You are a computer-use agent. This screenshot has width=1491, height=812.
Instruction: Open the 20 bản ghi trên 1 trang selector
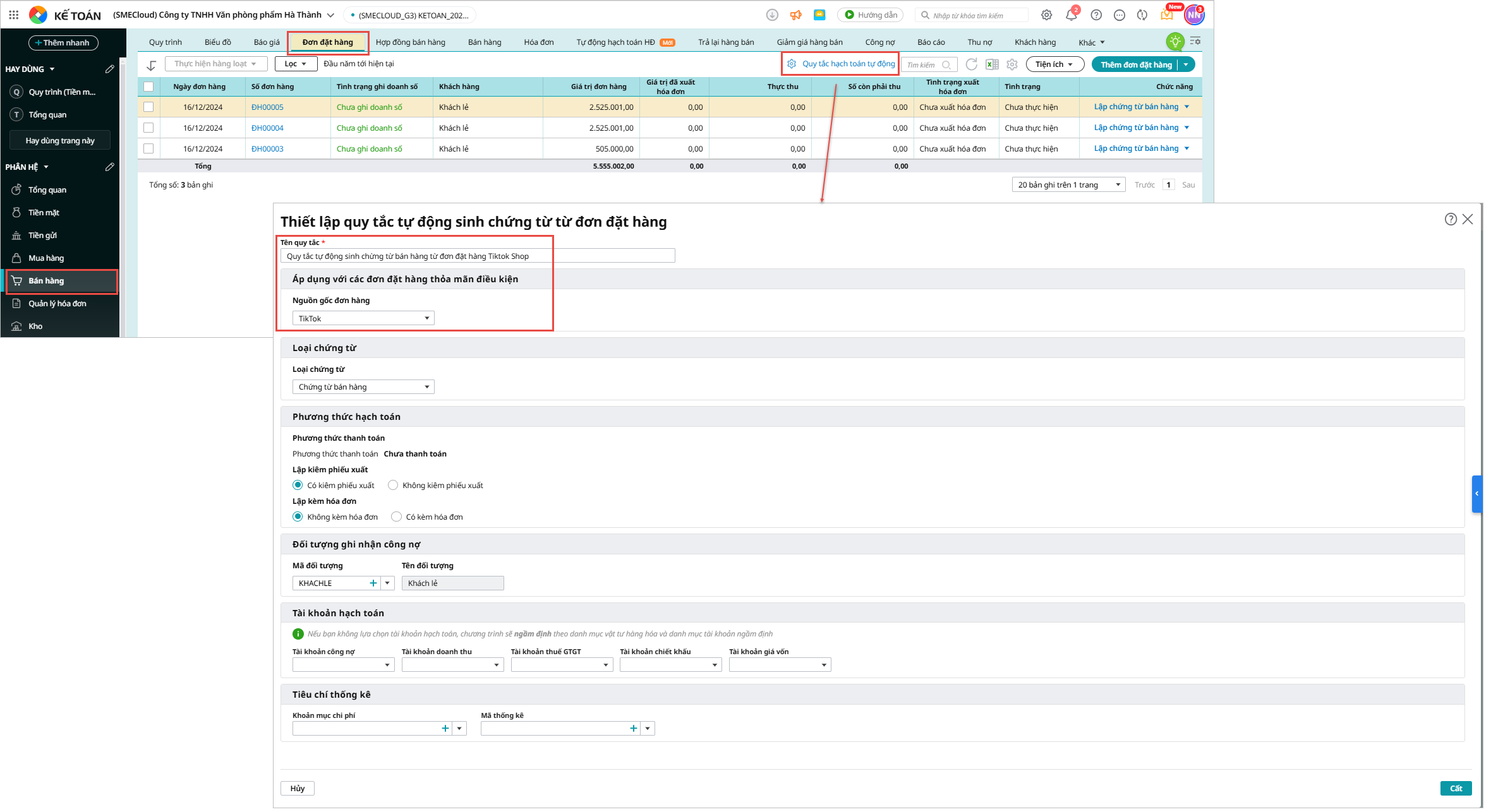click(x=1069, y=184)
